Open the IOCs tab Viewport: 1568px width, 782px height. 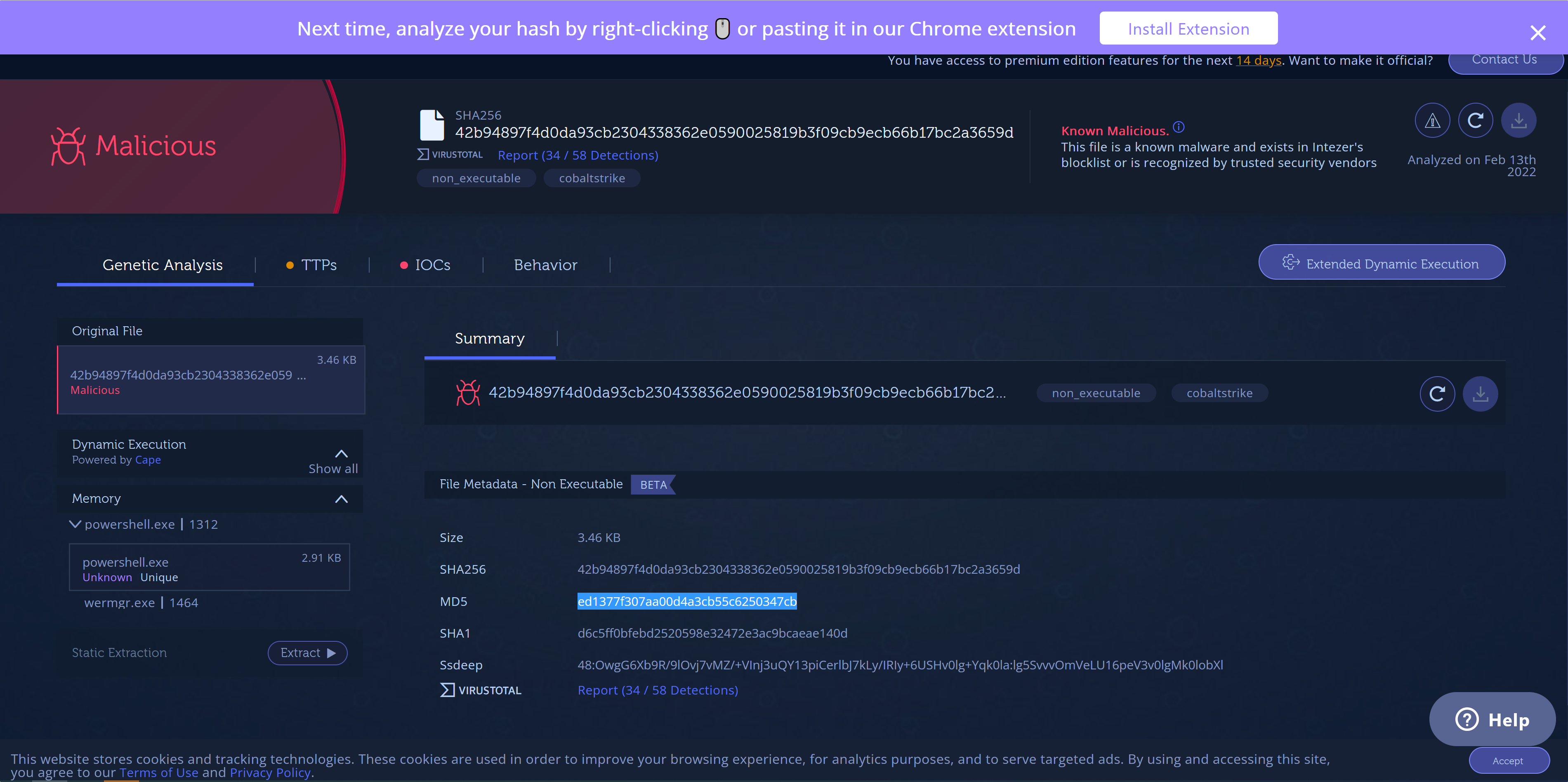click(425, 265)
